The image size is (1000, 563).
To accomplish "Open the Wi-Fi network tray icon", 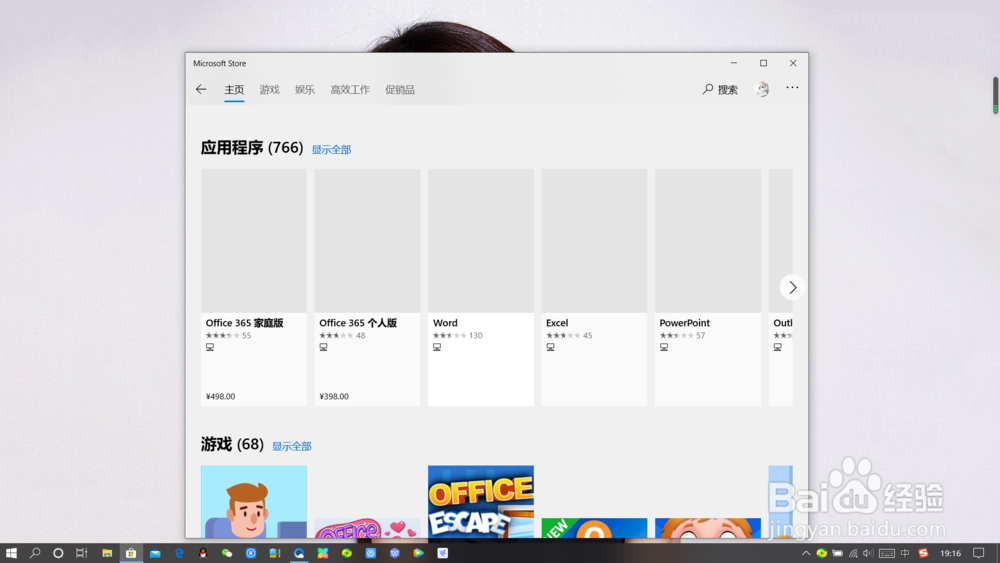I will 853,553.
